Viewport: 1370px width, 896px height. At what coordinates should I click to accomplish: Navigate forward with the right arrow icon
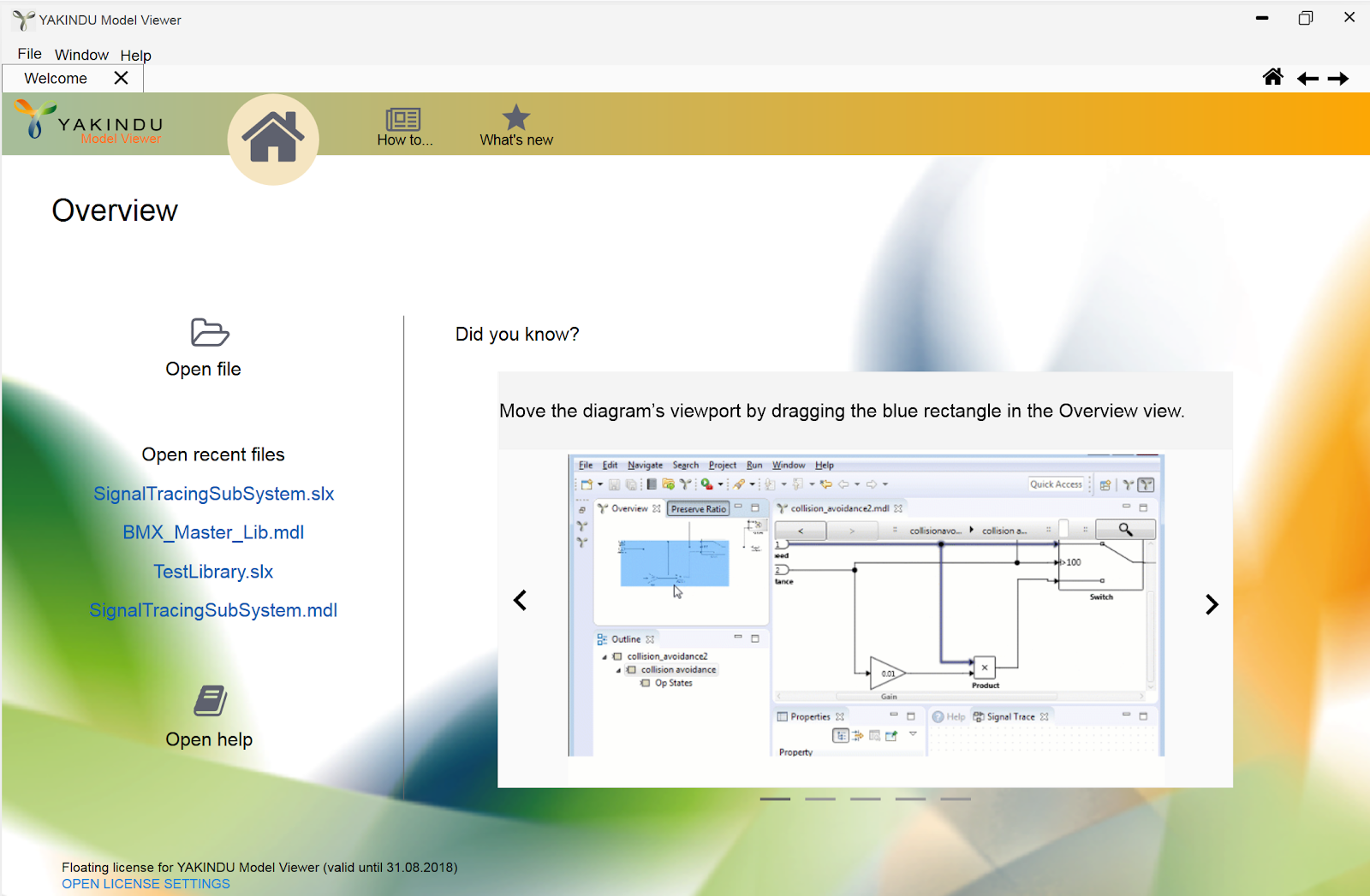coord(1338,79)
